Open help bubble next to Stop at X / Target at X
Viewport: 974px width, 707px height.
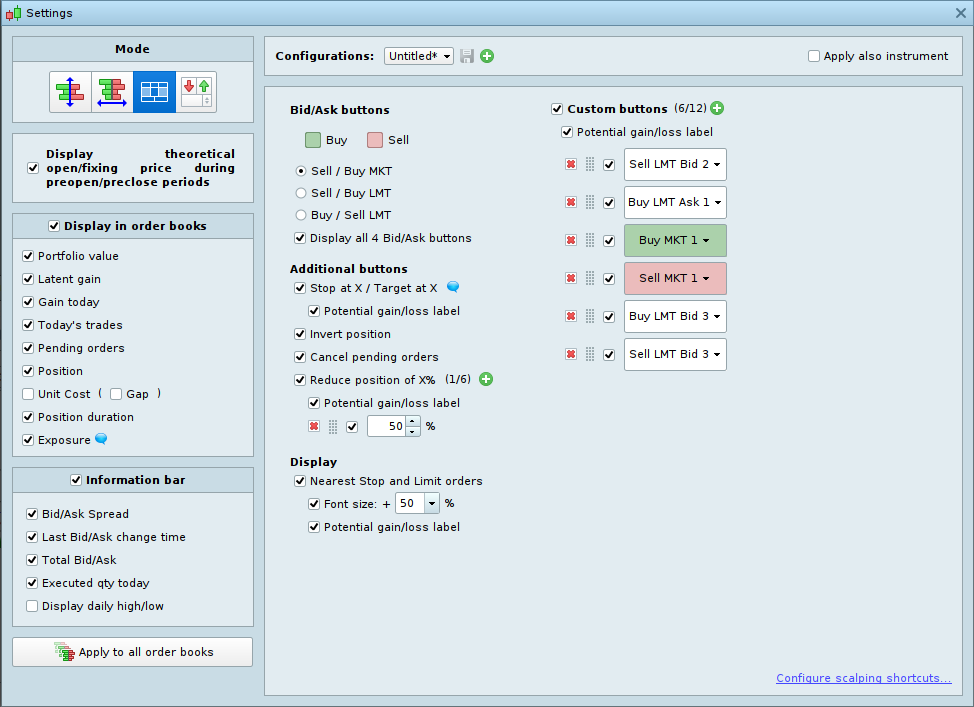(x=453, y=286)
